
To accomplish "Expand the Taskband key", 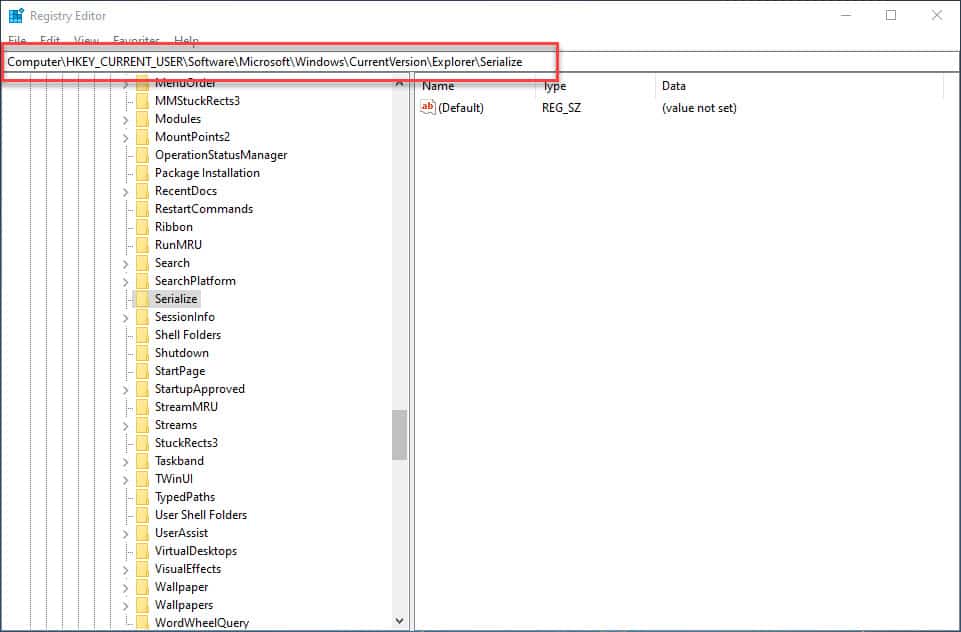I will pos(126,462).
